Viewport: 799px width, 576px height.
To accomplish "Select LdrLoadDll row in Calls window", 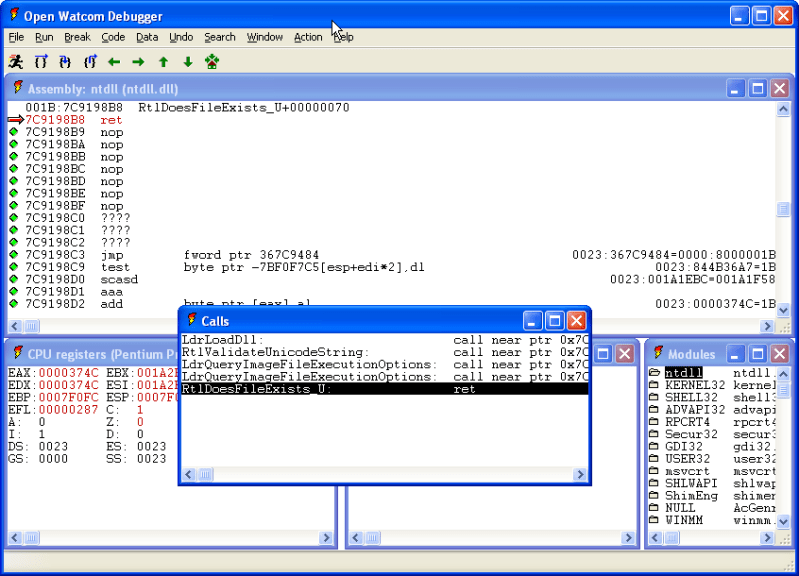I will pyautogui.click(x=385, y=340).
